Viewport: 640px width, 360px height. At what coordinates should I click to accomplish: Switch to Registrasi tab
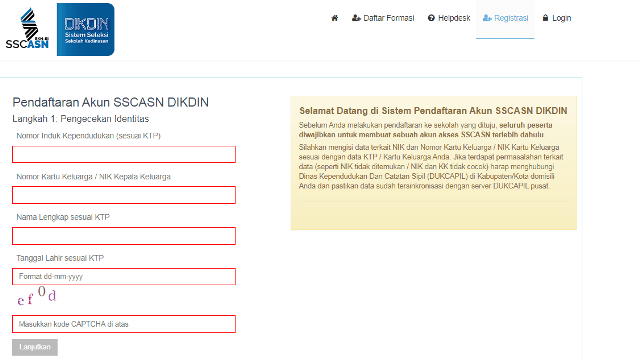[505, 18]
